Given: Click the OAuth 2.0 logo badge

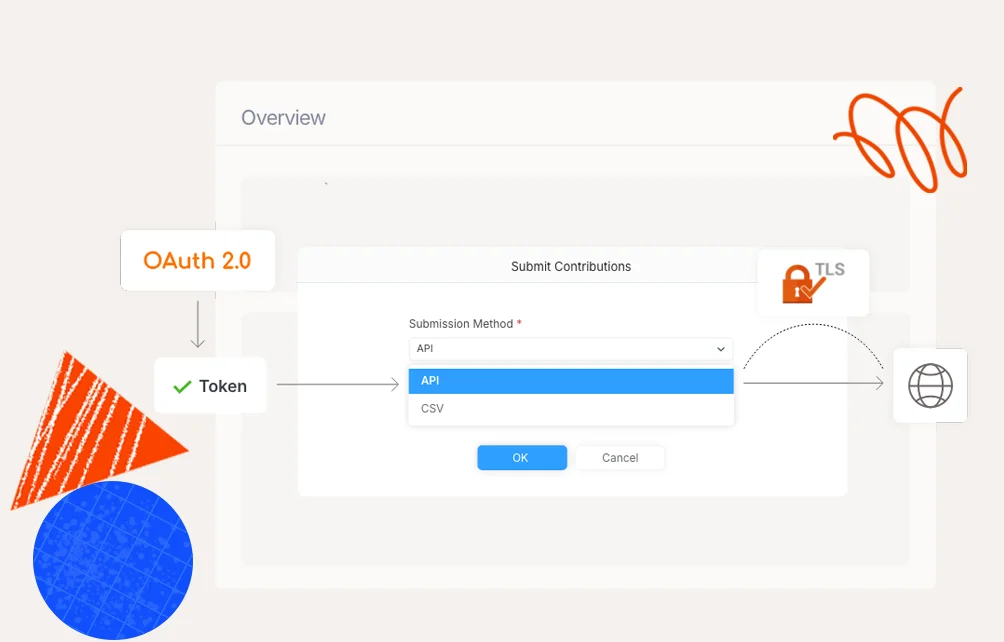Looking at the screenshot, I should 197,261.
